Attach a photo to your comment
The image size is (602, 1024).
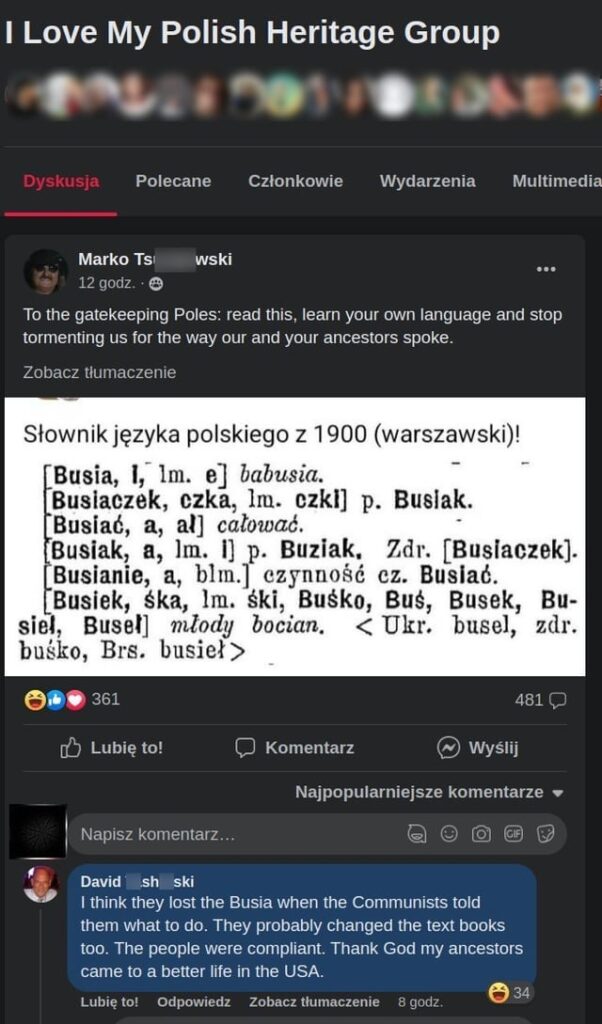[480, 834]
